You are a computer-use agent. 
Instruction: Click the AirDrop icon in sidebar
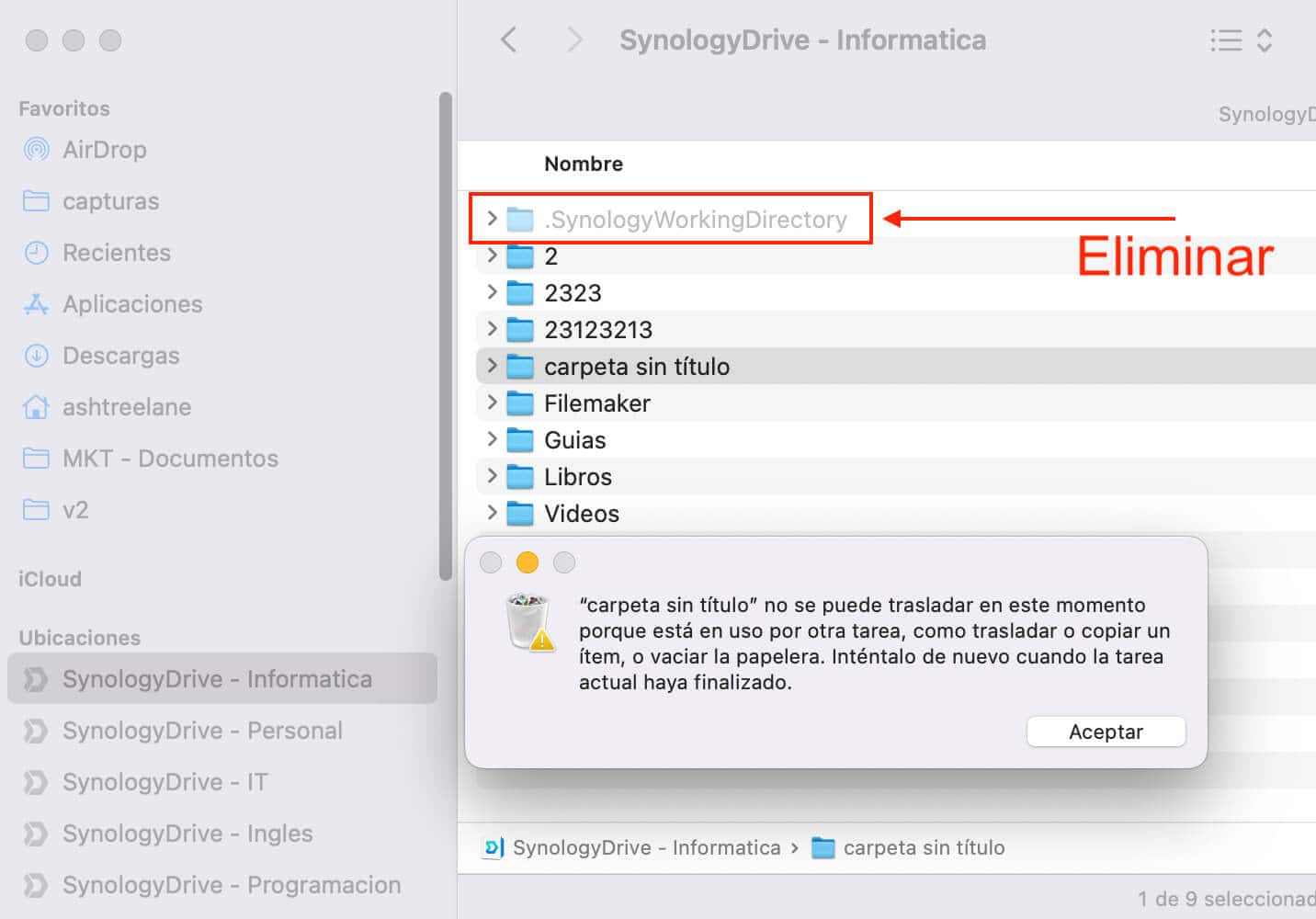(36, 150)
